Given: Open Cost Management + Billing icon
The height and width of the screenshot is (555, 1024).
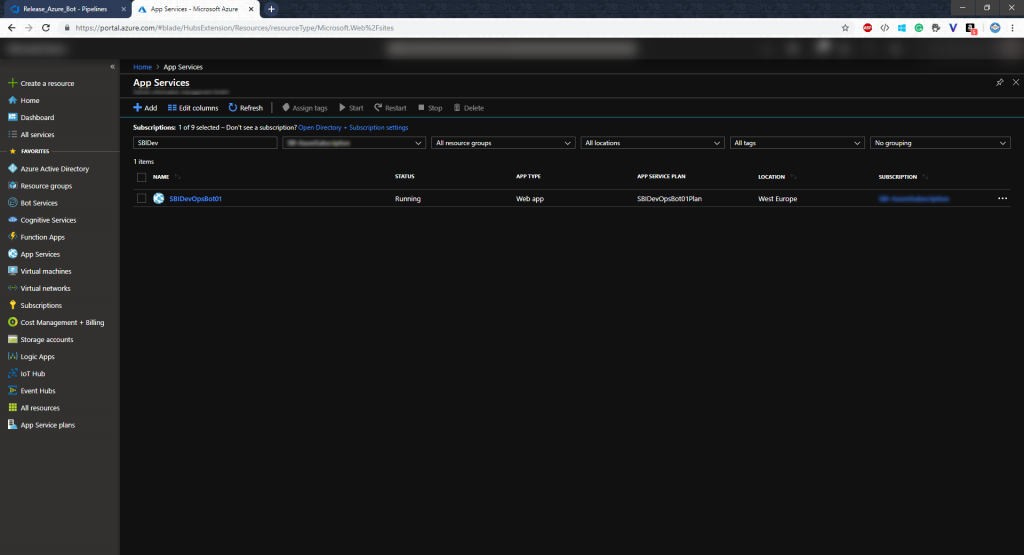Looking at the screenshot, I should point(12,322).
